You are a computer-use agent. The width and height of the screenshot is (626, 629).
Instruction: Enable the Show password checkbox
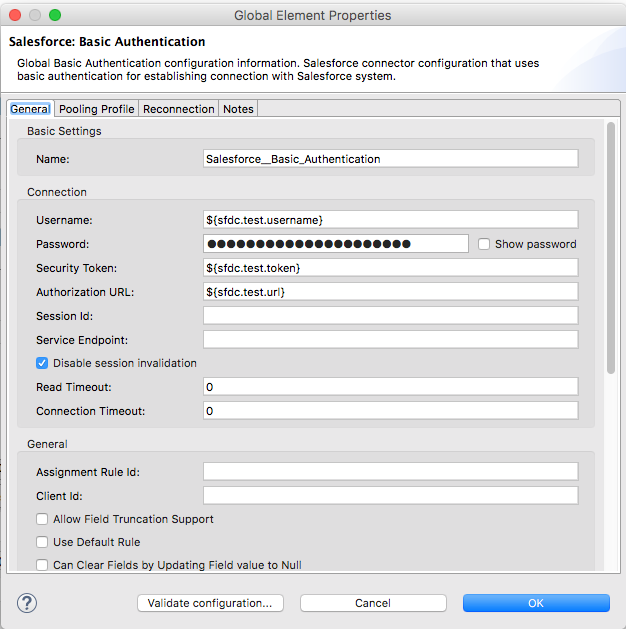[x=484, y=244]
